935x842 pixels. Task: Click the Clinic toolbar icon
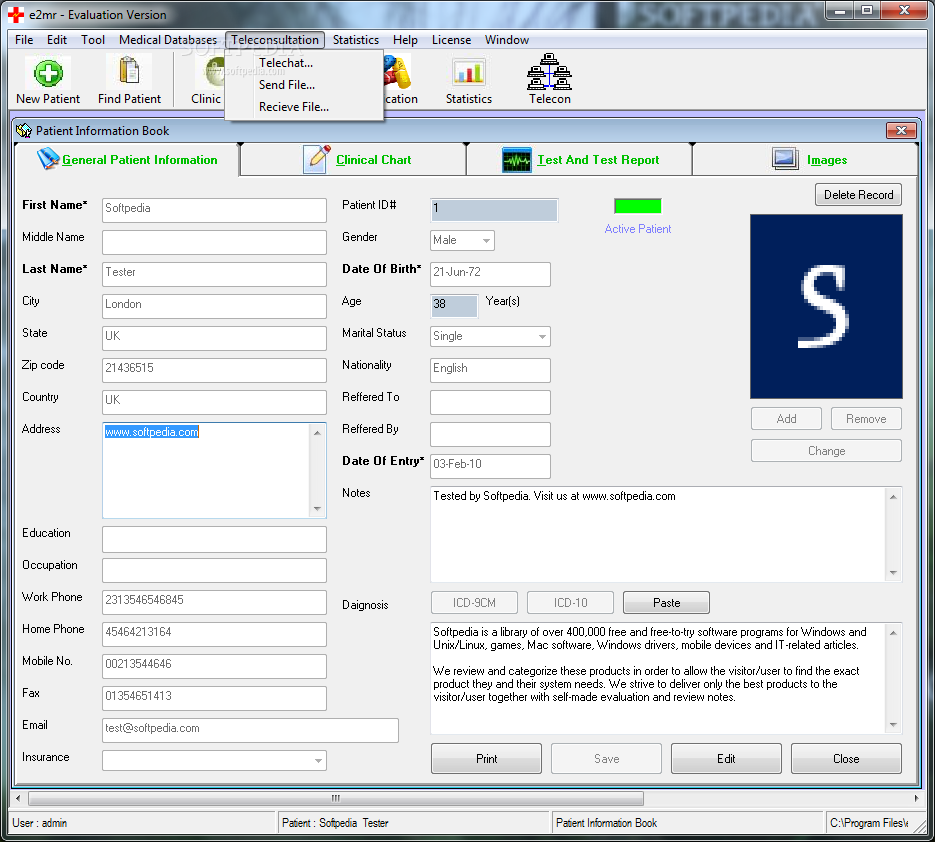pos(213,73)
